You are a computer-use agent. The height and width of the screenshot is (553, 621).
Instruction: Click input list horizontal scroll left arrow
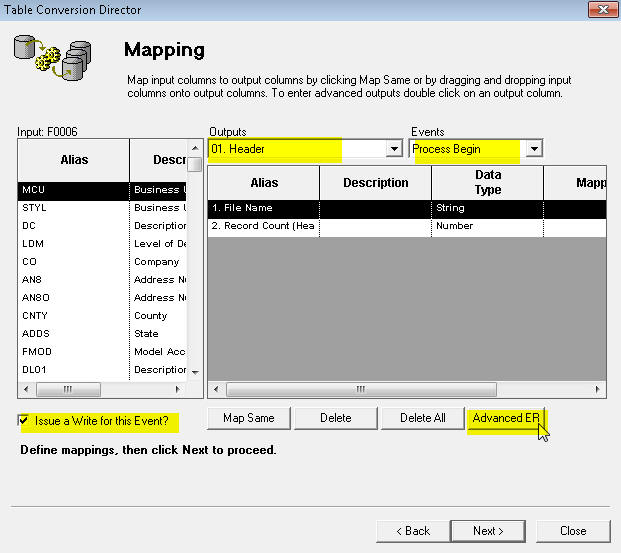[x=26, y=389]
